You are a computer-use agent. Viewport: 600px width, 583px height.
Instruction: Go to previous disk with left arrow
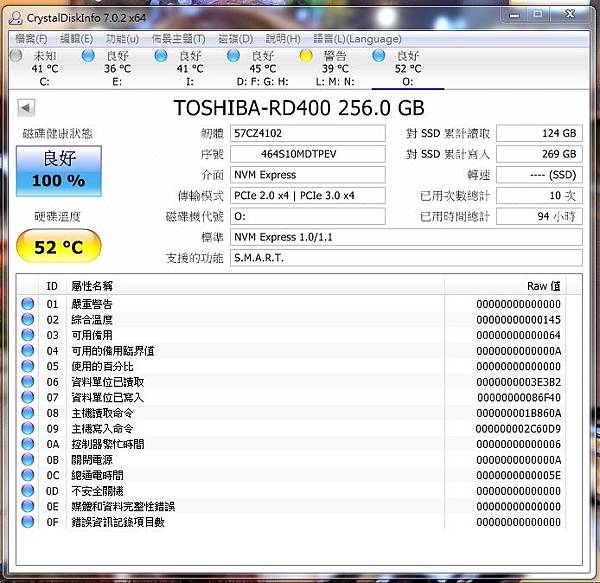tap(26, 108)
